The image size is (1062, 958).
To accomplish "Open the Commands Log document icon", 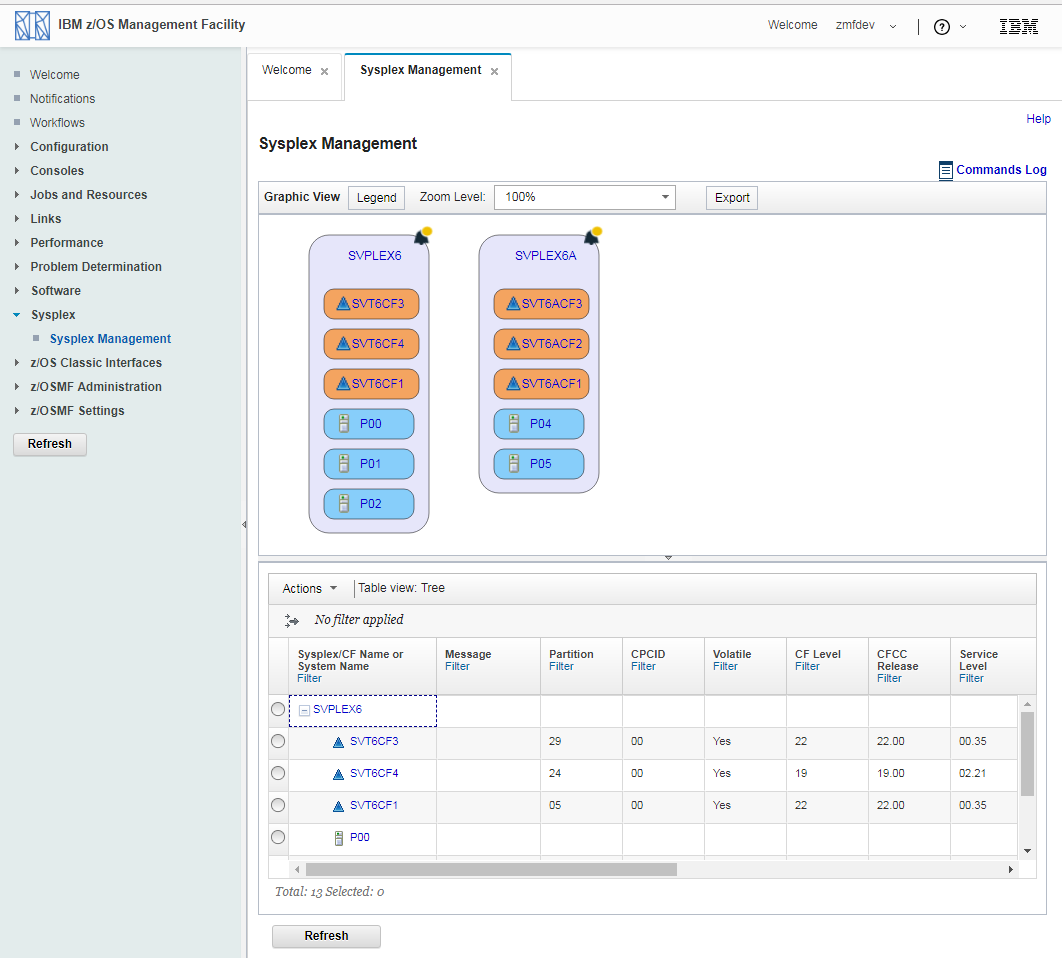I will click(945, 171).
